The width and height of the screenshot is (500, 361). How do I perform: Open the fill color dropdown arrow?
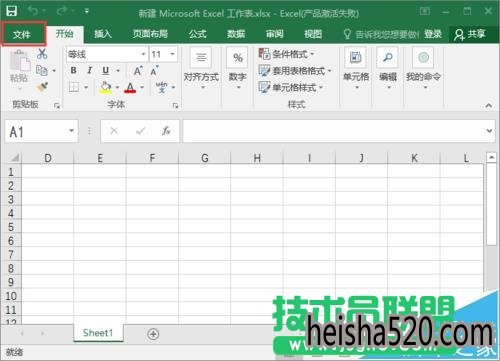pyautogui.click(x=117, y=87)
